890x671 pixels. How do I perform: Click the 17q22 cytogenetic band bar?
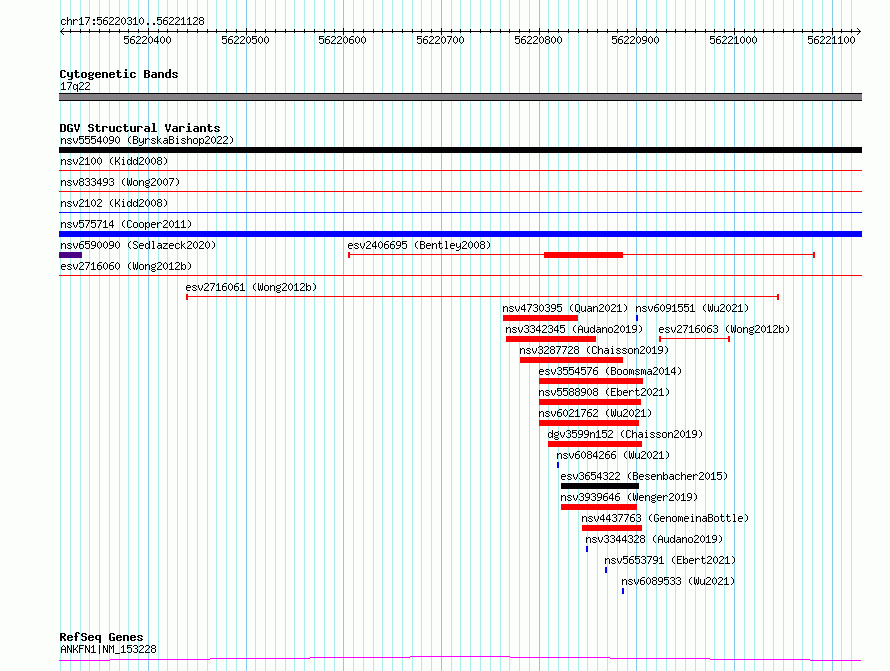(460, 97)
